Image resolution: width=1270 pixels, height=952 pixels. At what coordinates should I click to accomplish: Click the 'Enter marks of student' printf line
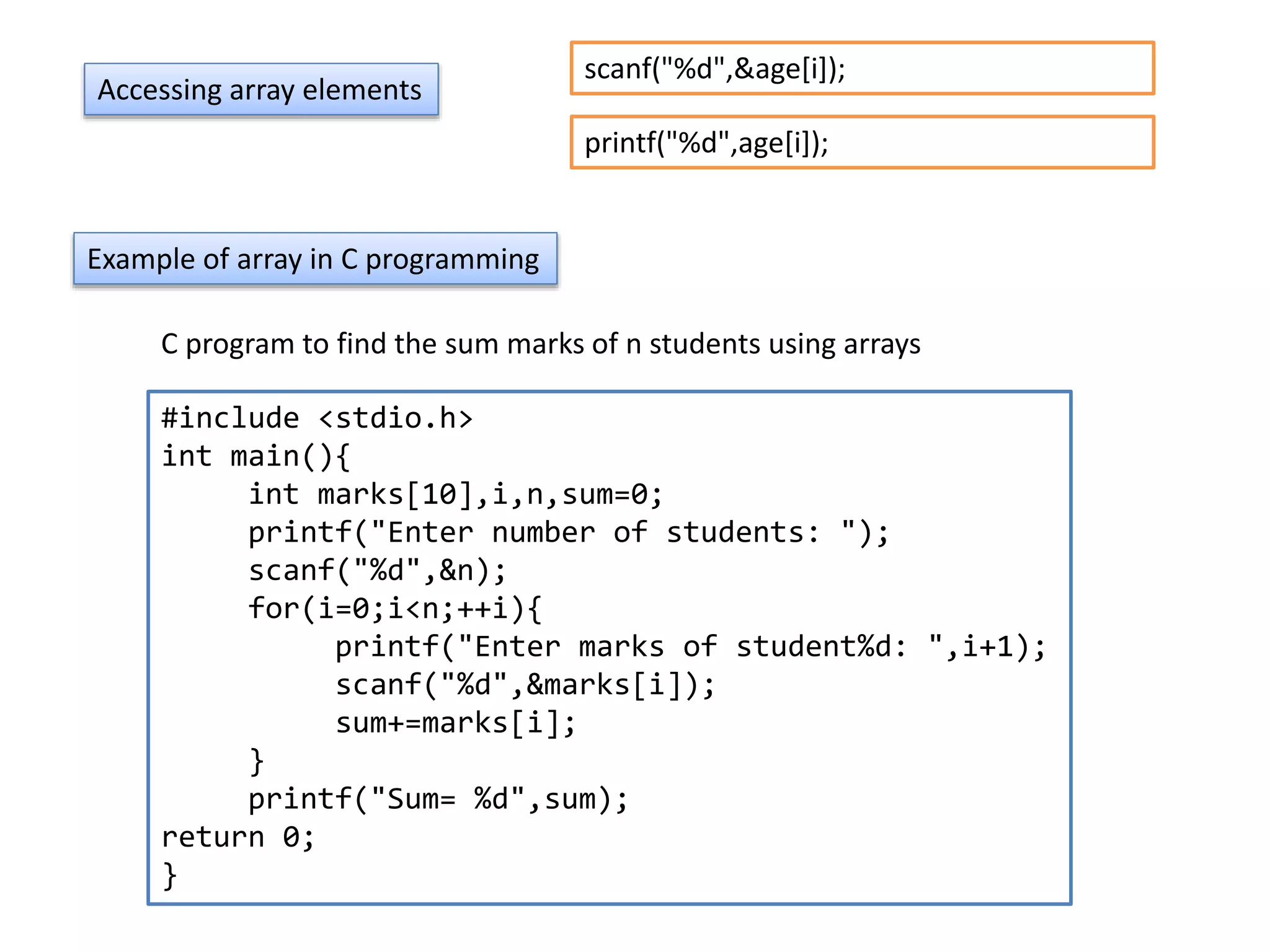690,647
